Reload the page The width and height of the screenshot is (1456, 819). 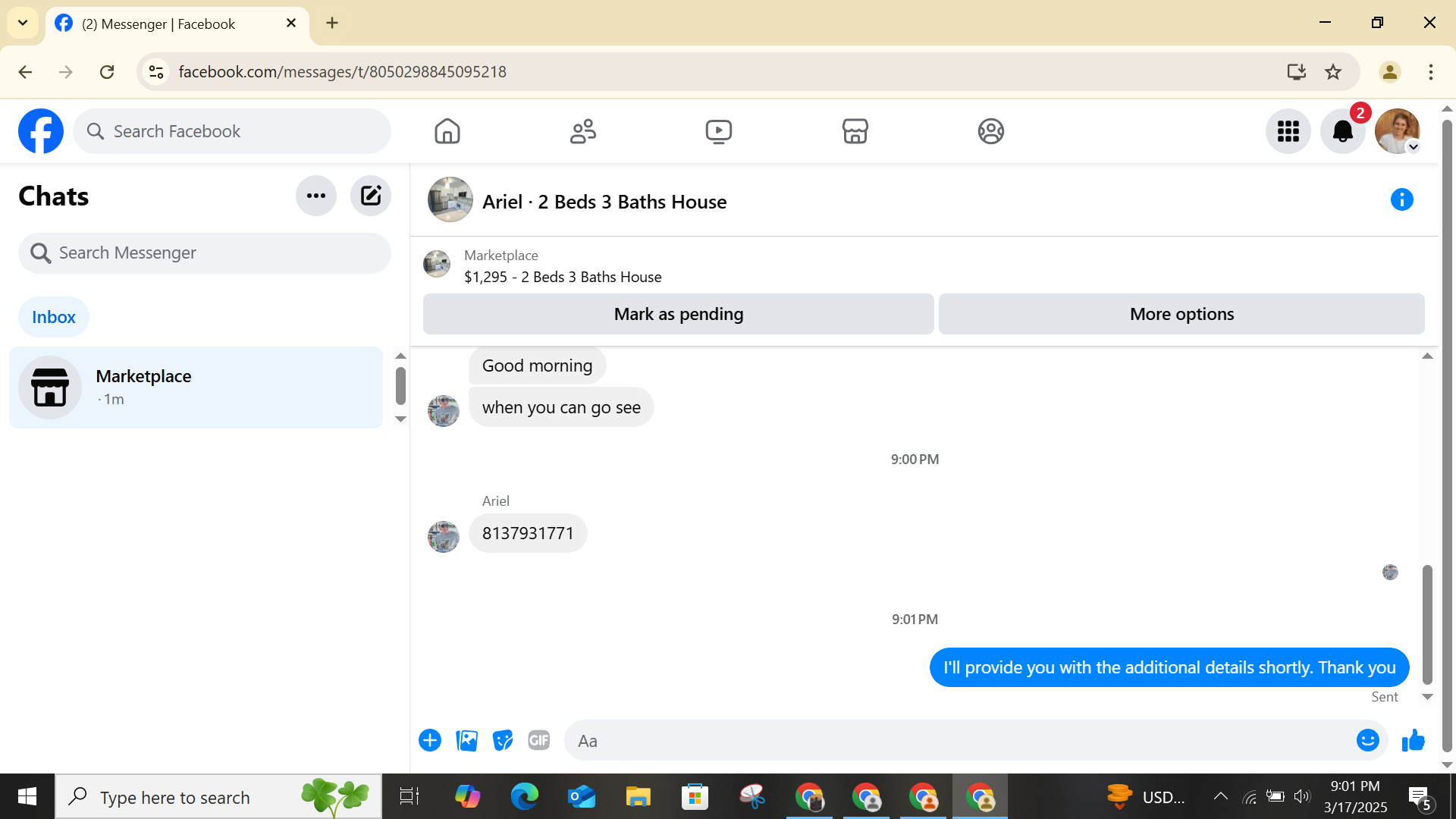tap(107, 72)
